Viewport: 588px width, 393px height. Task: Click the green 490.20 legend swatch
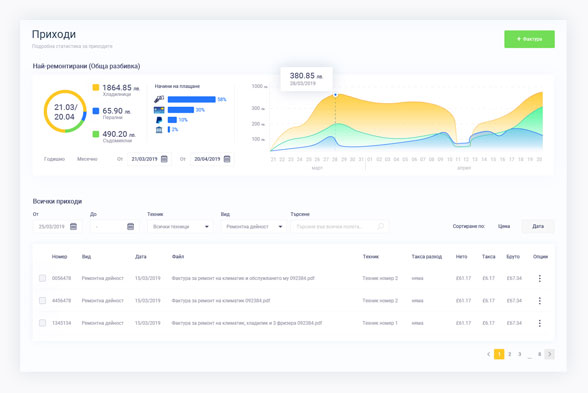(96, 134)
